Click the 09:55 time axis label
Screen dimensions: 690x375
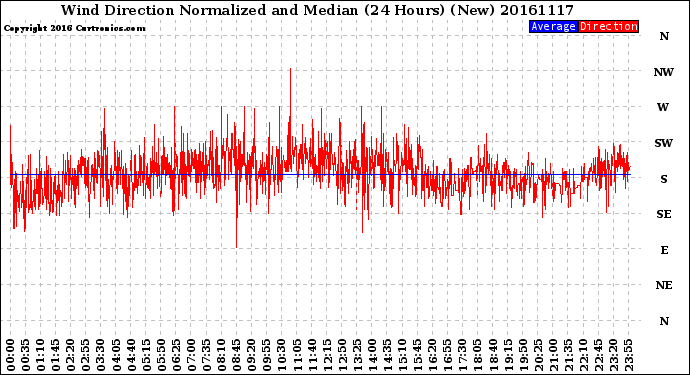[x=267, y=355]
